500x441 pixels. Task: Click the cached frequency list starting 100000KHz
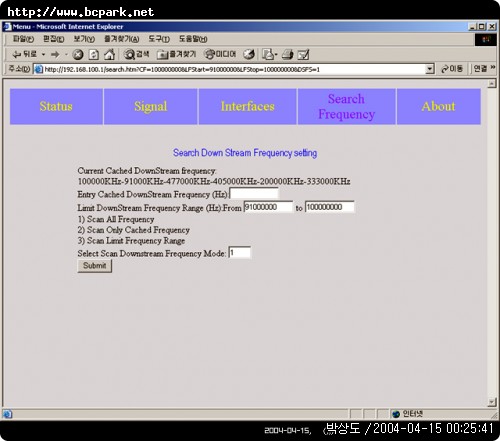(x=214, y=181)
